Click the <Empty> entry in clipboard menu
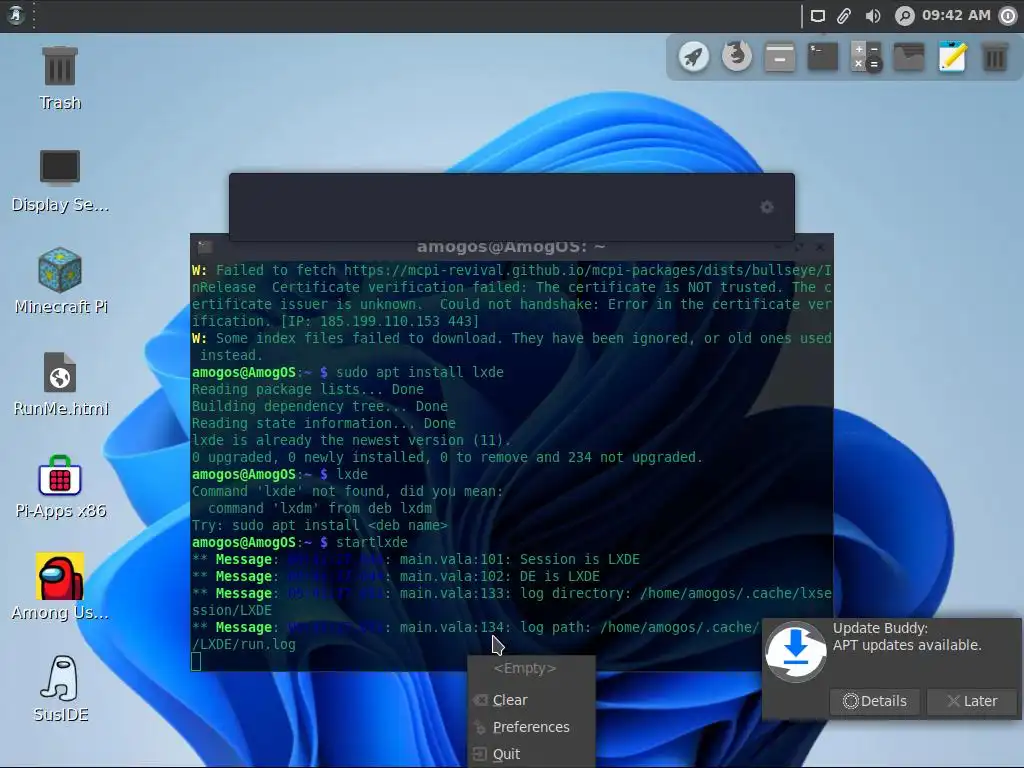 [x=525, y=668]
